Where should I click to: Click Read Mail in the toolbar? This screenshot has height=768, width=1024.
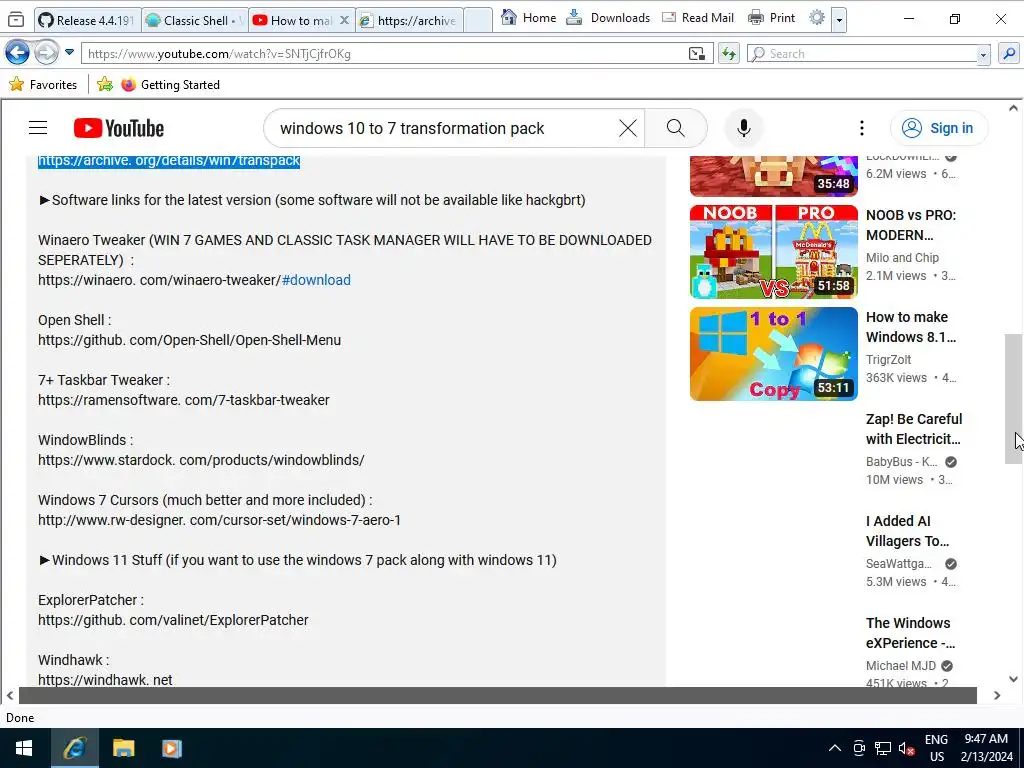tap(698, 18)
